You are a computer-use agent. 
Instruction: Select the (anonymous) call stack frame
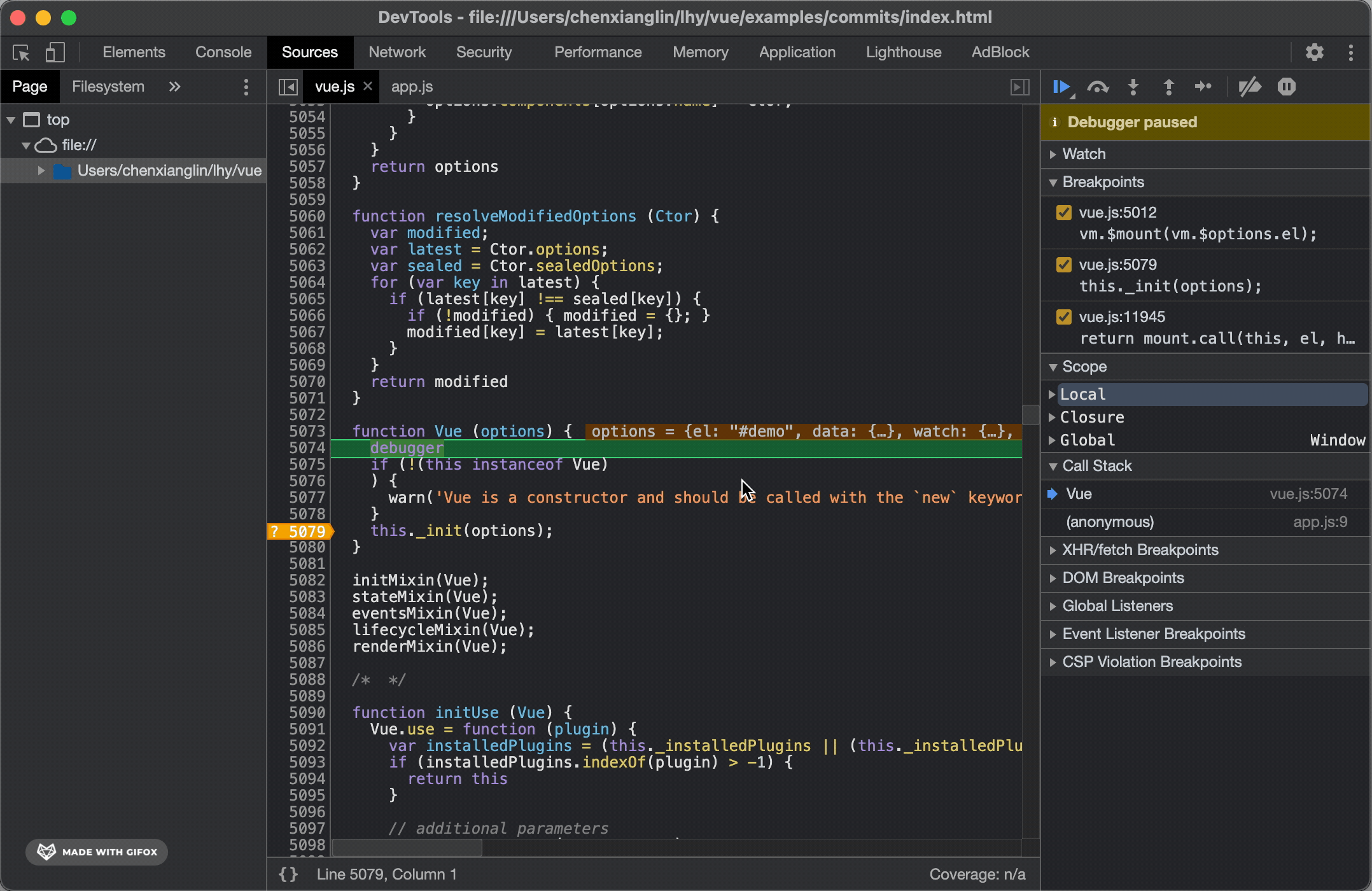(1110, 522)
